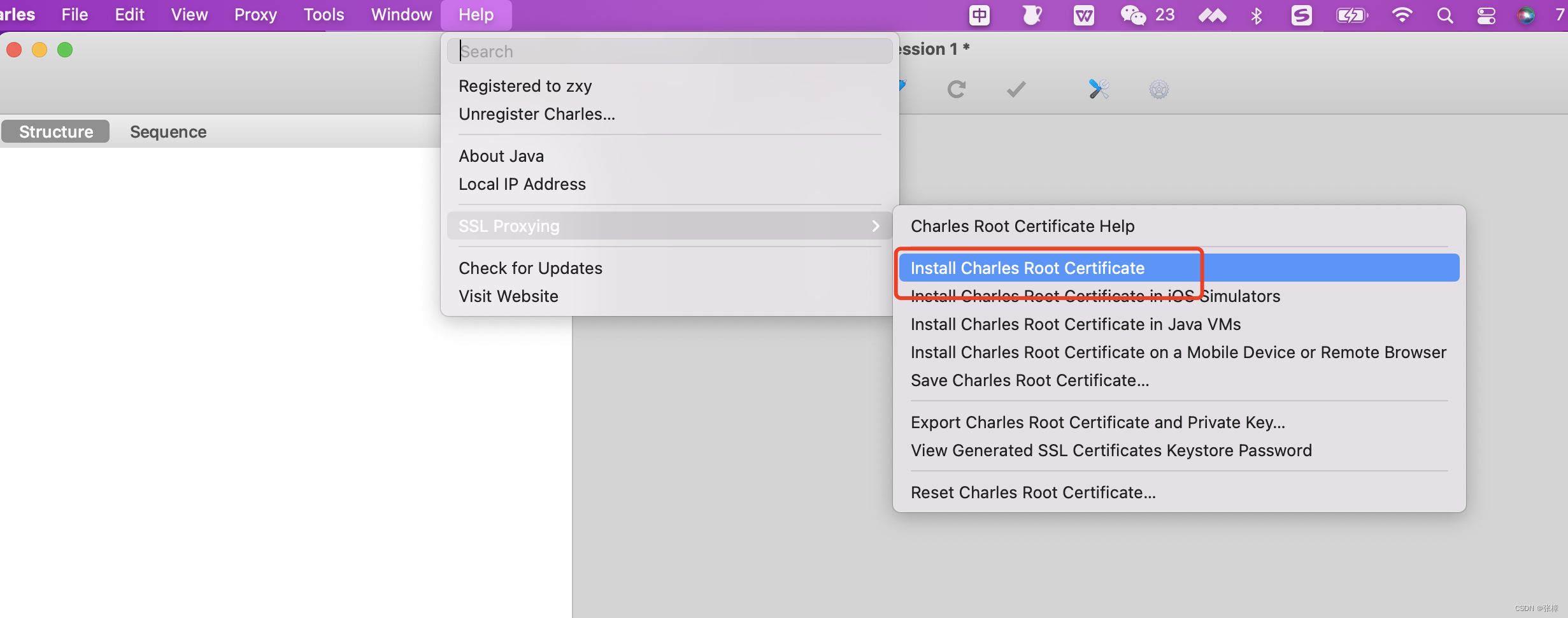Click the Refresh icon in Charles toolbar
The width and height of the screenshot is (1568, 618).
click(x=956, y=89)
